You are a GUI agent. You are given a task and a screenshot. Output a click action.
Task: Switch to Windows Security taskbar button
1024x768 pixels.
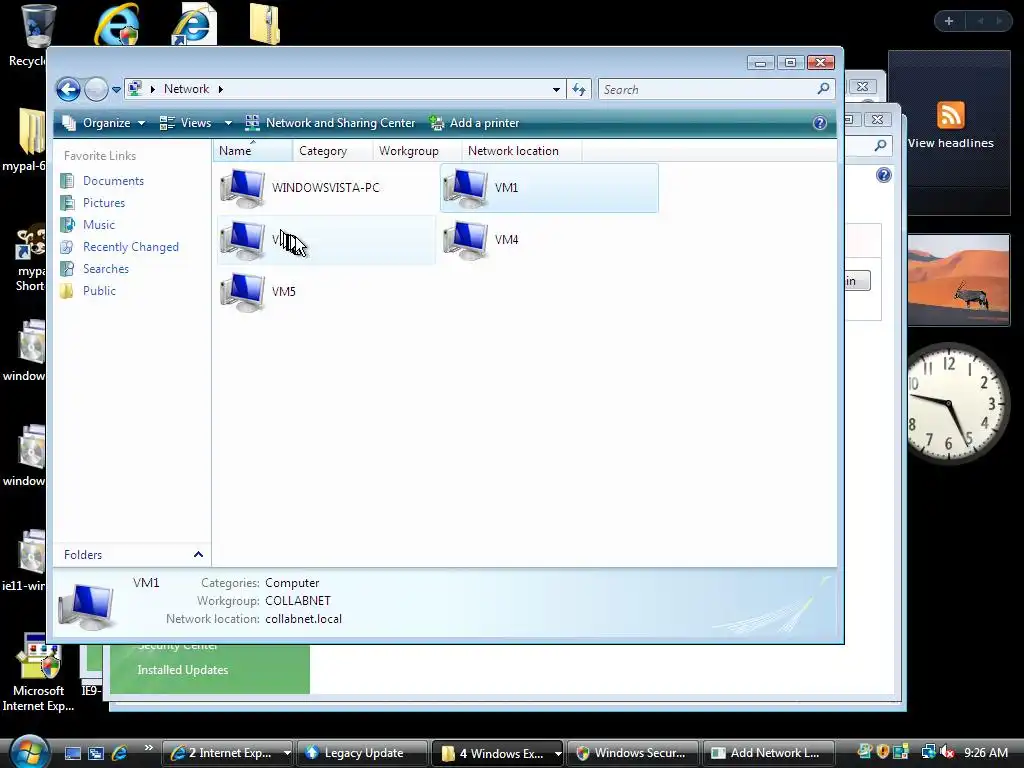coord(633,753)
